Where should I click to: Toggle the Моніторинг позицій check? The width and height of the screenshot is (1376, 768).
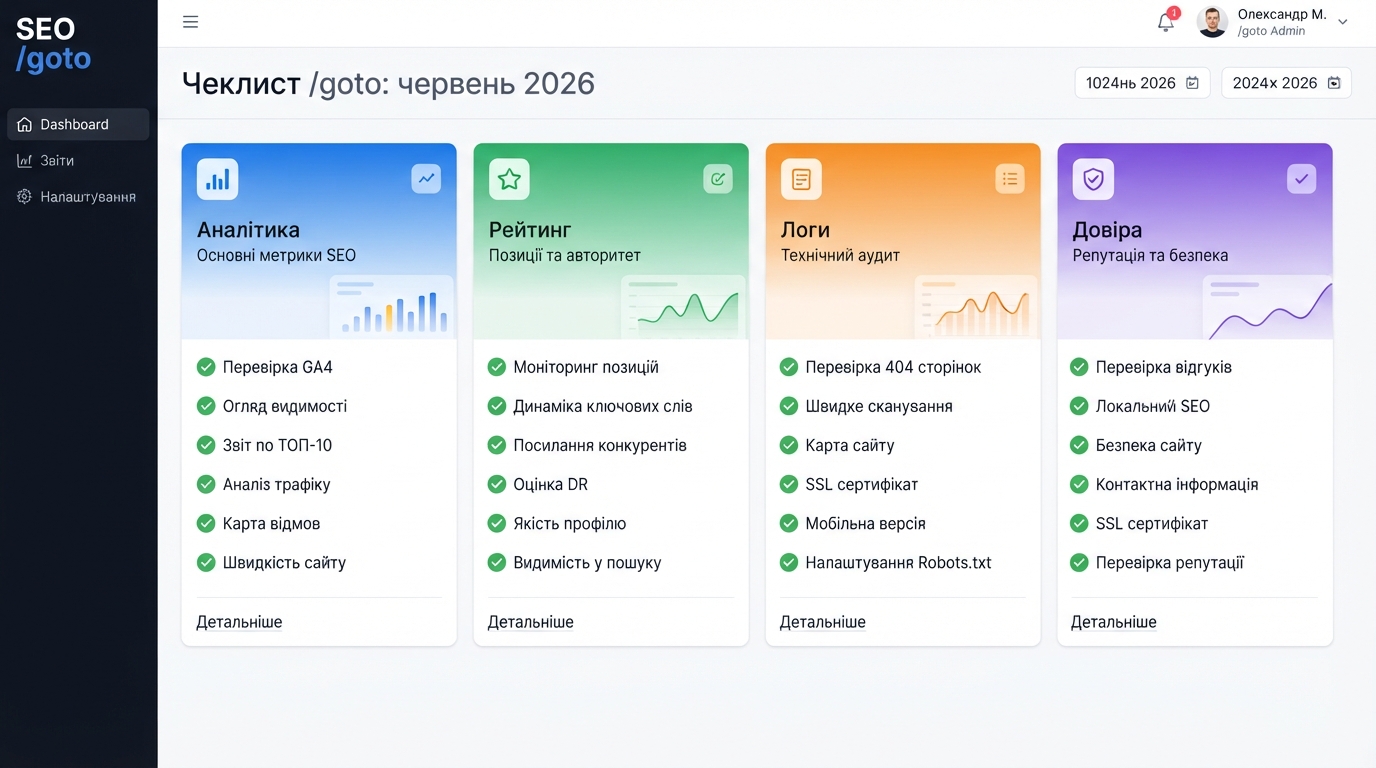pos(497,367)
